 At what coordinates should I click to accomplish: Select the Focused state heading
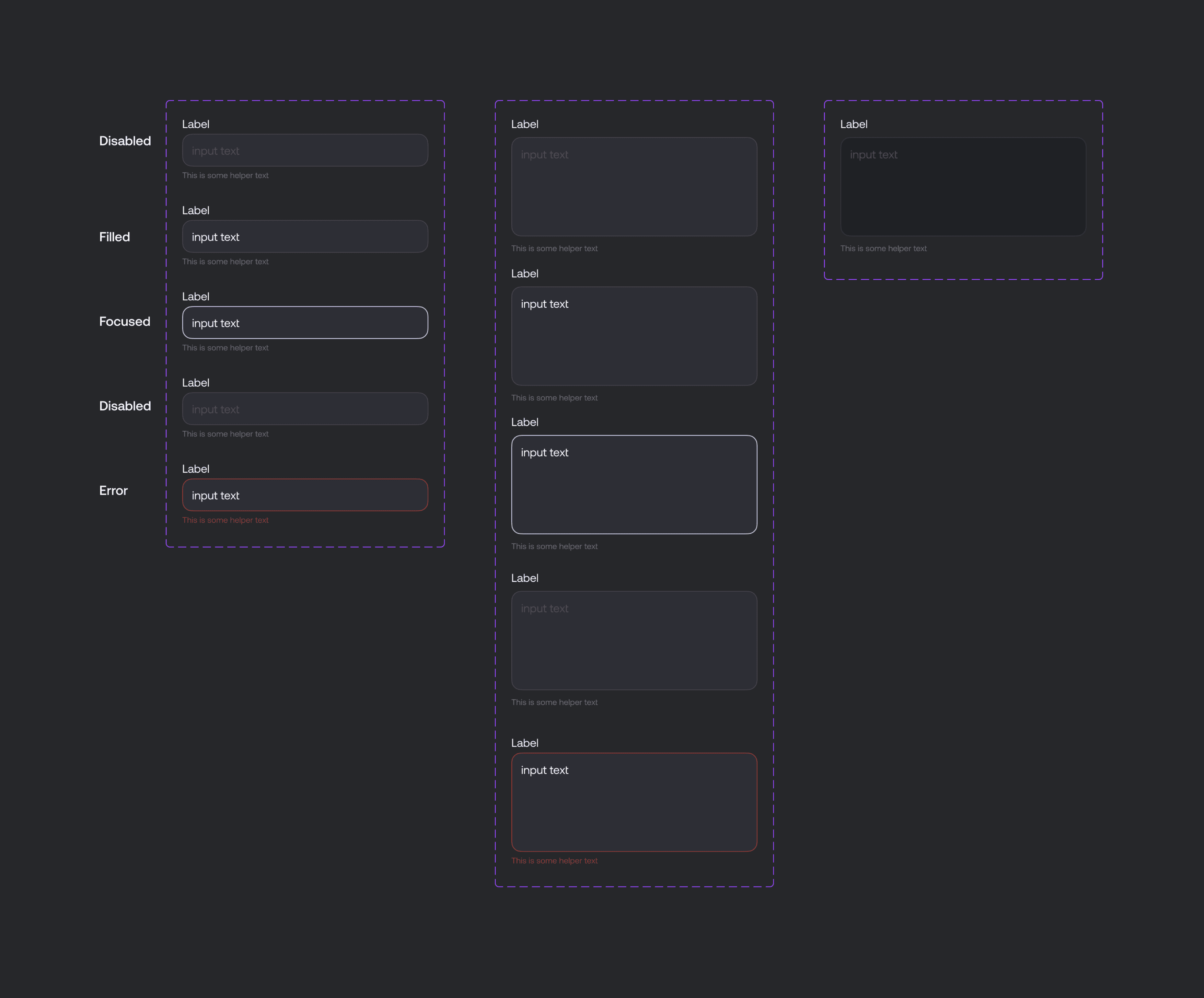[x=124, y=321]
